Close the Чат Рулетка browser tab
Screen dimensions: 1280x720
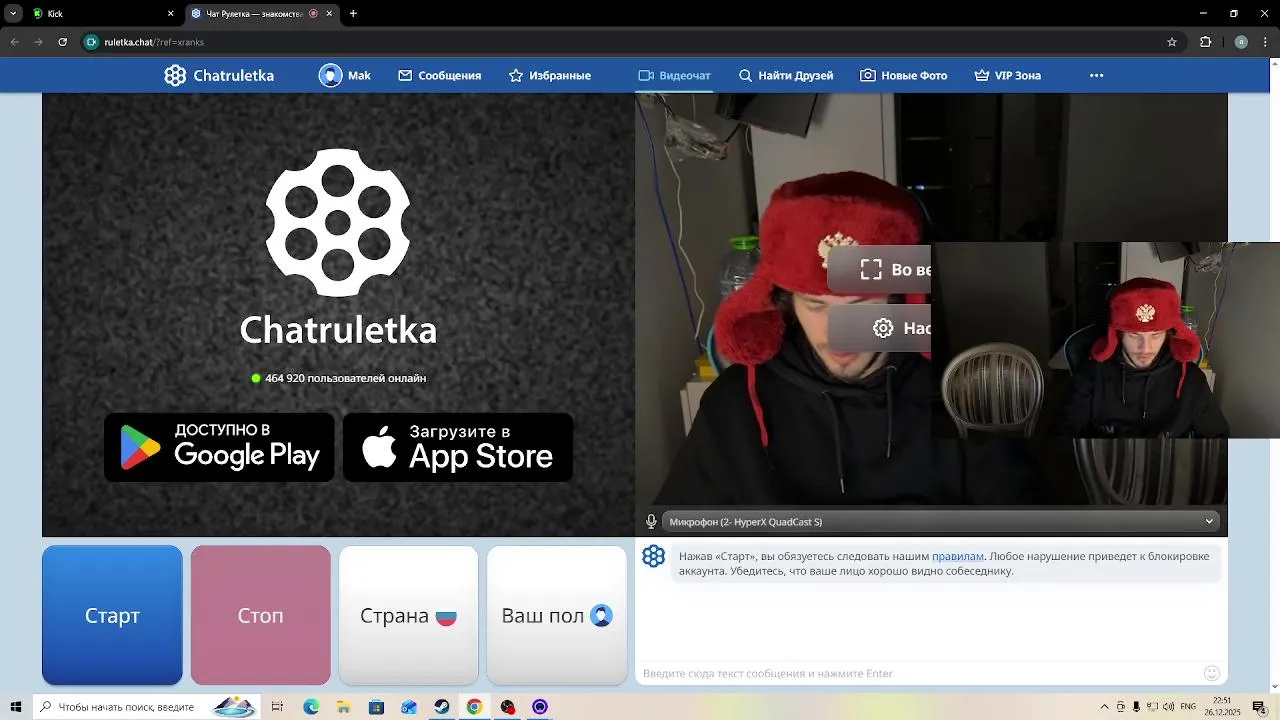pos(329,14)
